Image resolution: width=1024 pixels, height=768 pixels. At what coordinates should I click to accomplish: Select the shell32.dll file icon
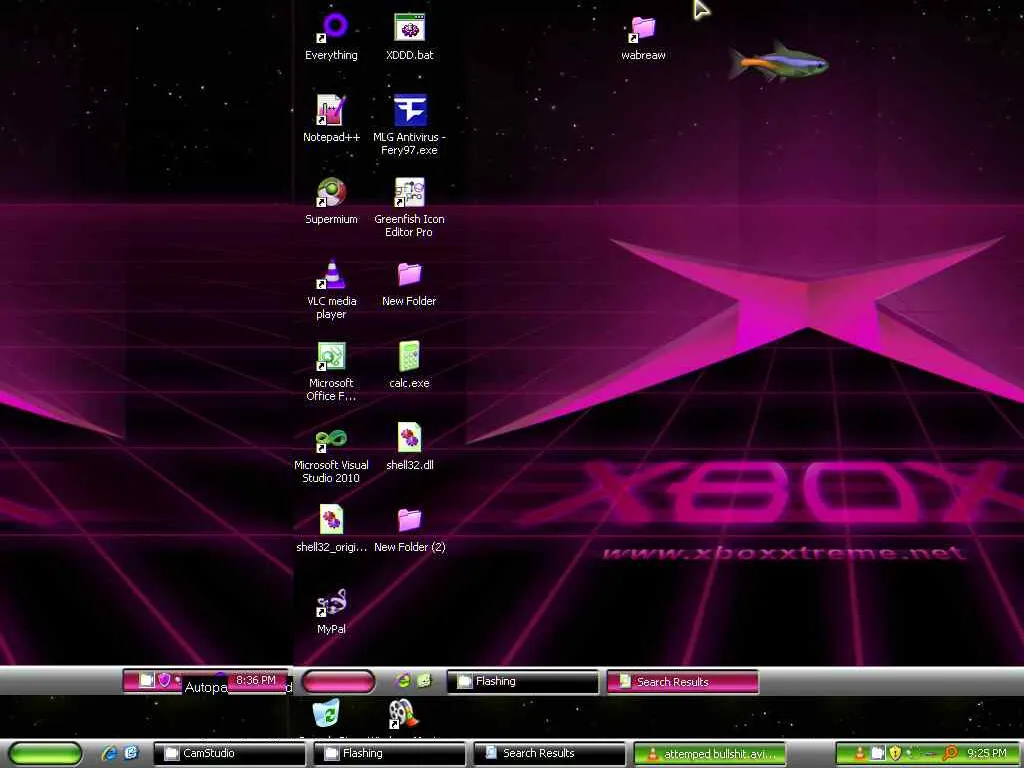(409, 447)
